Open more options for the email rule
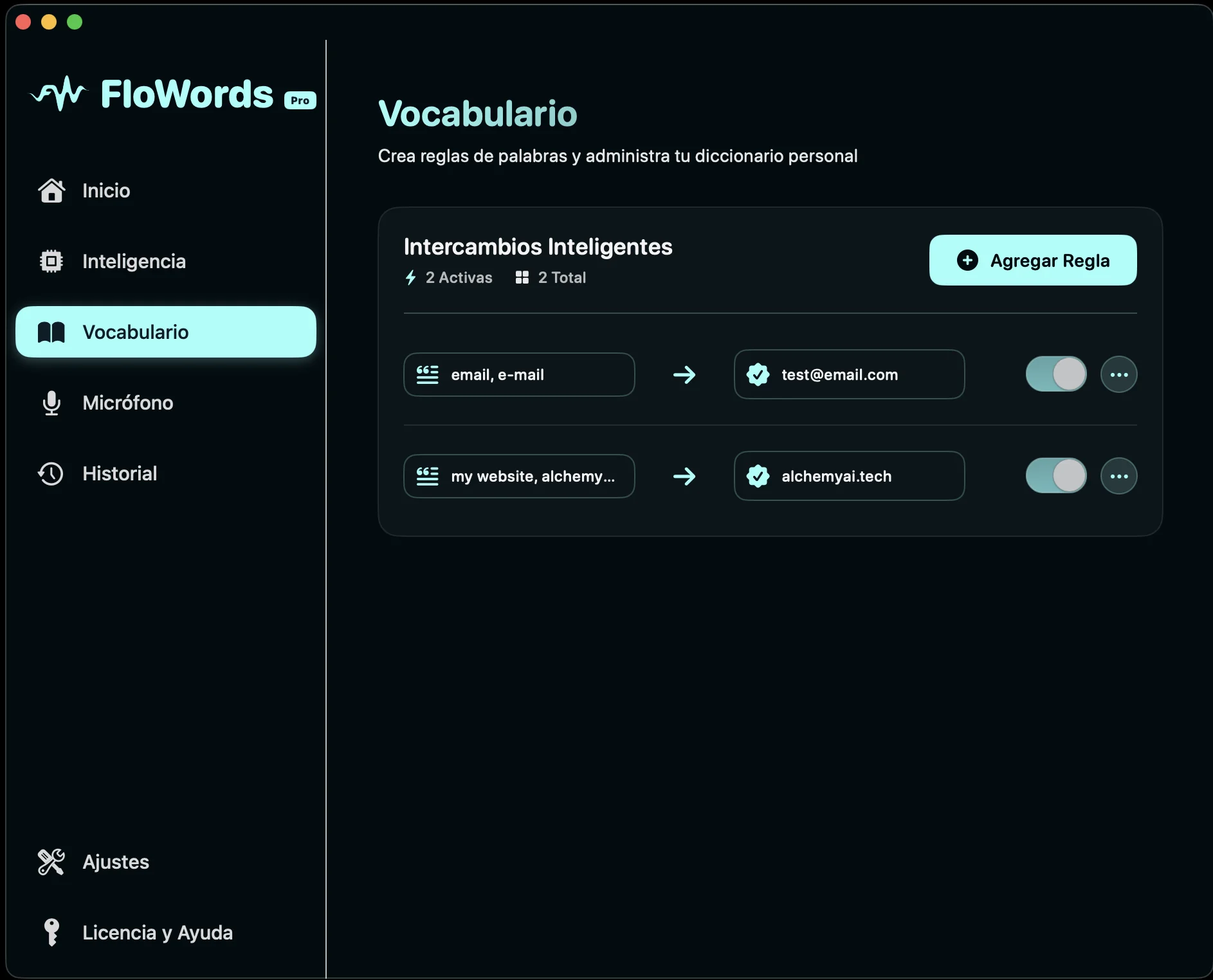This screenshot has height=980, width=1213. click(1119, 375)
